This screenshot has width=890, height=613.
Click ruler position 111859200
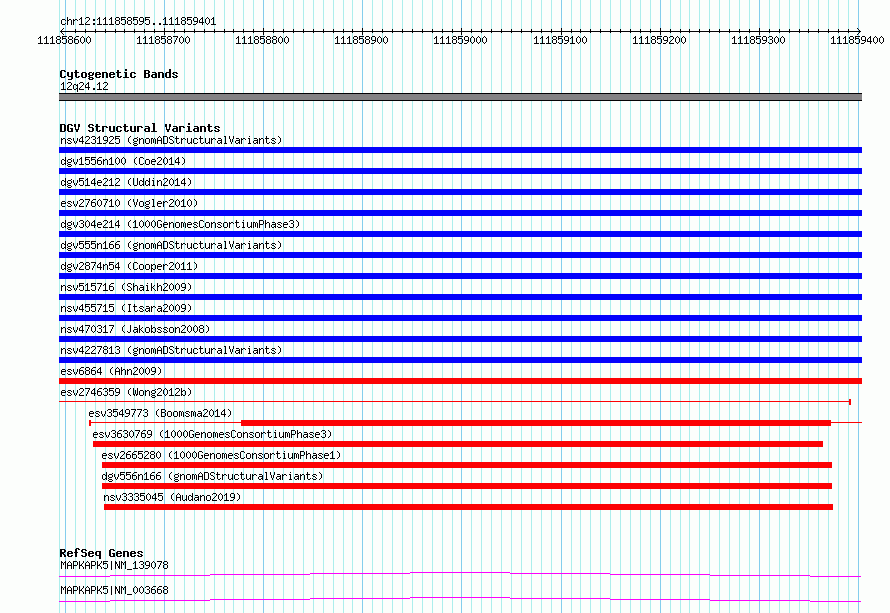click(659, 40)
